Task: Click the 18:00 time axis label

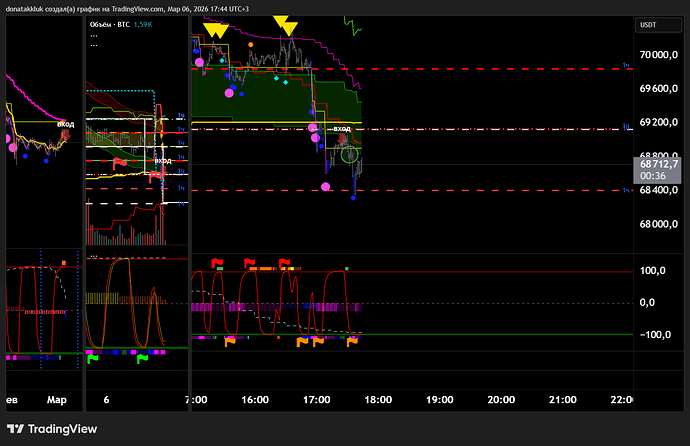Action: coord(378,399)
